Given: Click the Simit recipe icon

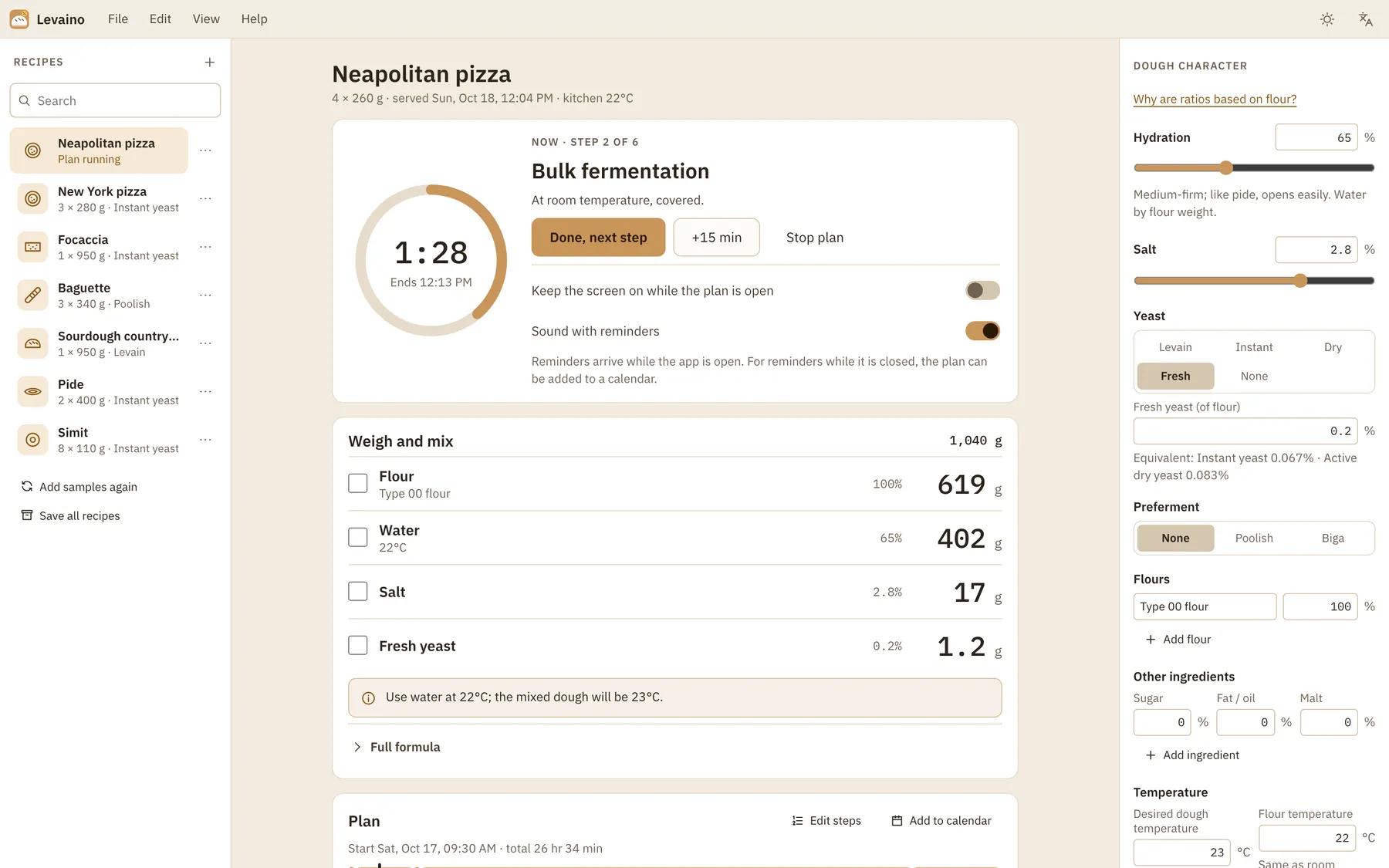Looking at the screenshot, I should coord(32,440).
